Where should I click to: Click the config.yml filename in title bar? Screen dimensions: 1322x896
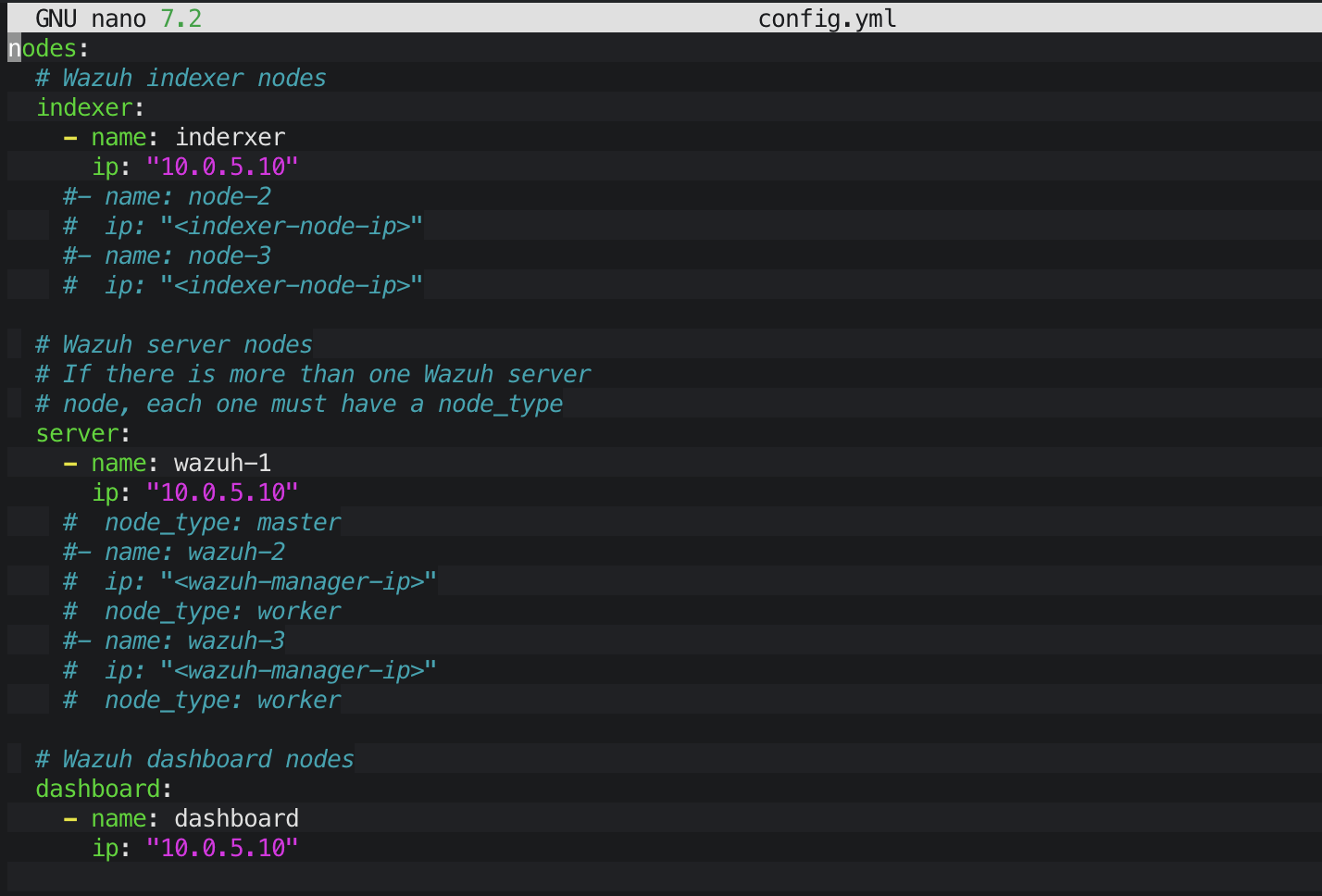click(x=827, y=19)
